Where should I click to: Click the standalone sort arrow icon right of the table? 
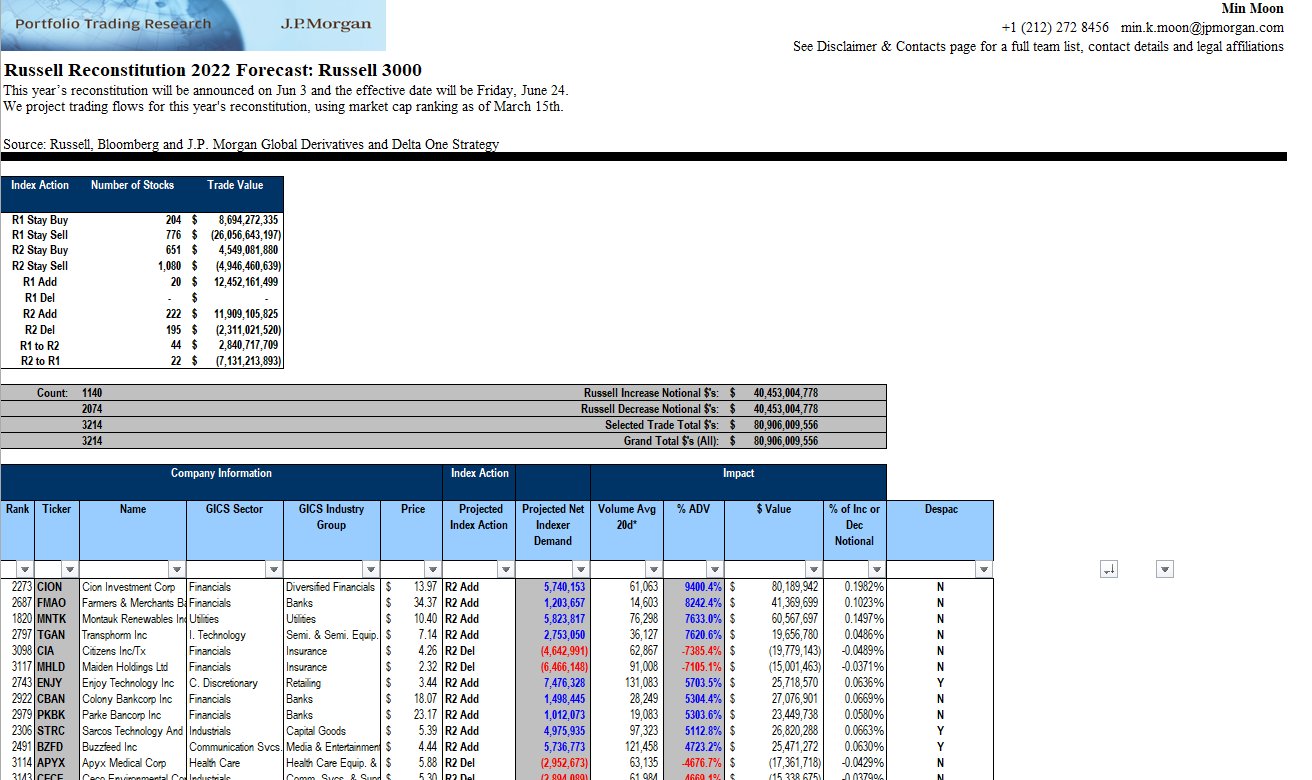(1108, 569)
